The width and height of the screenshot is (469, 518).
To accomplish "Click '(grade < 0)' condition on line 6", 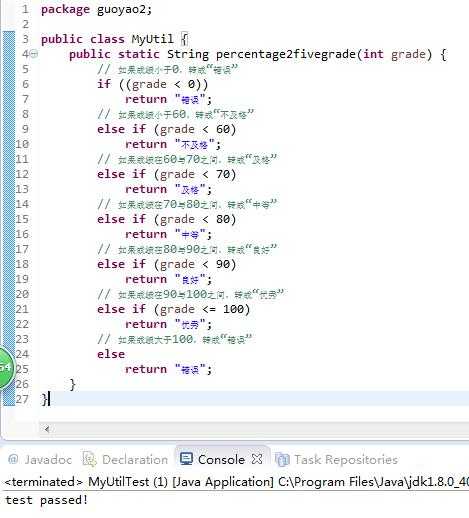I will click(163, 84).
